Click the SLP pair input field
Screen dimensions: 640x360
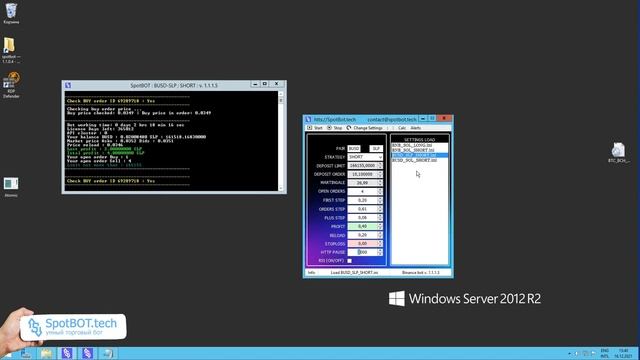376,148
